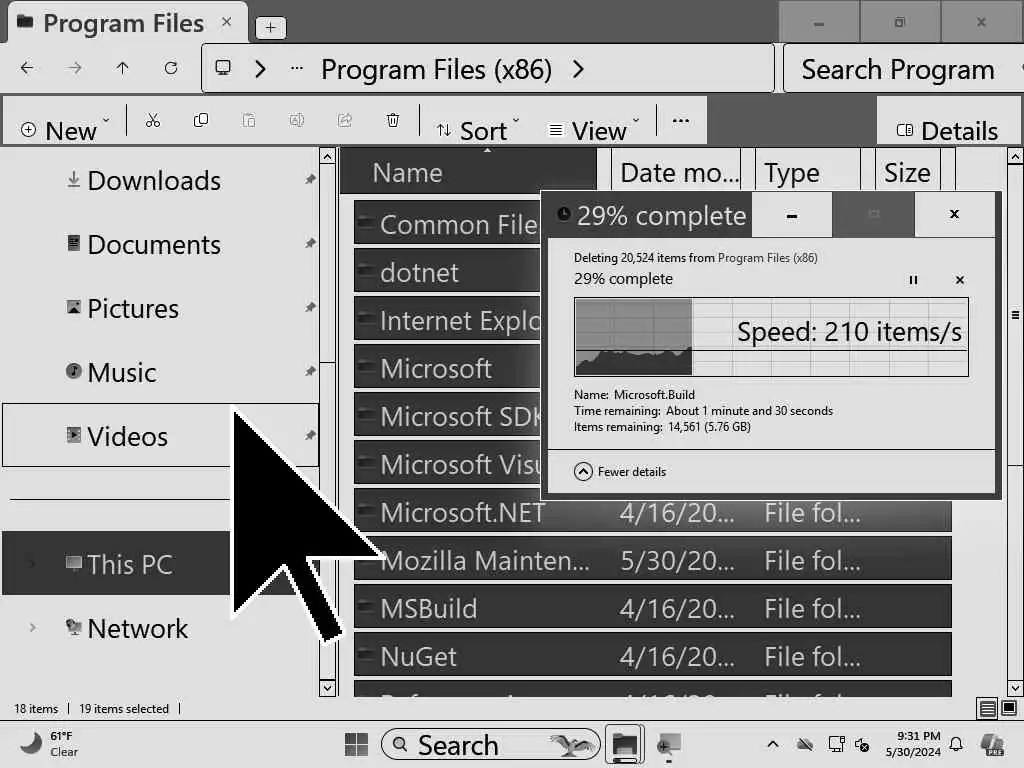Screen dimensions: 1024x768
Task: Click the Program Files tab
Action: pyautogui.click(x=128, y=24)
